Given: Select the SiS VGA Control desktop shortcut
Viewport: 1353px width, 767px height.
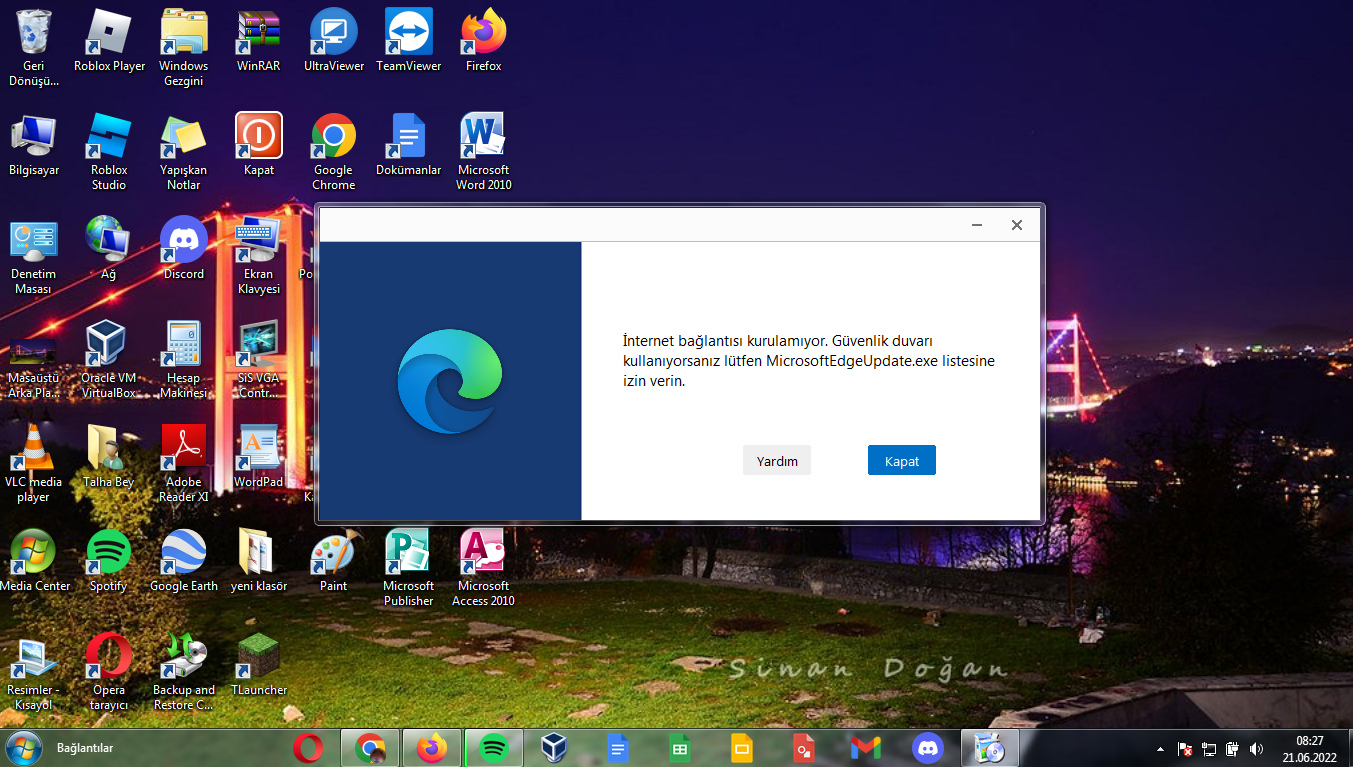Looking at the screenshot, I should point(259,359).
